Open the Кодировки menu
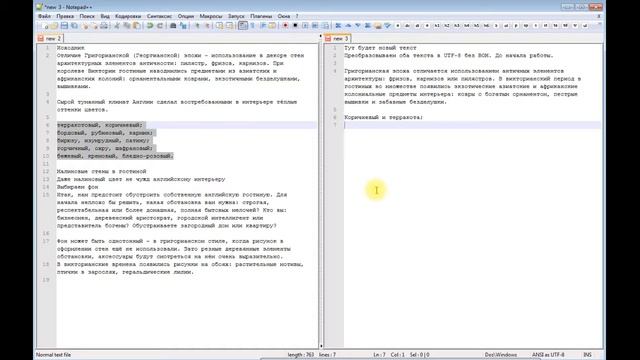 [128, 16]
